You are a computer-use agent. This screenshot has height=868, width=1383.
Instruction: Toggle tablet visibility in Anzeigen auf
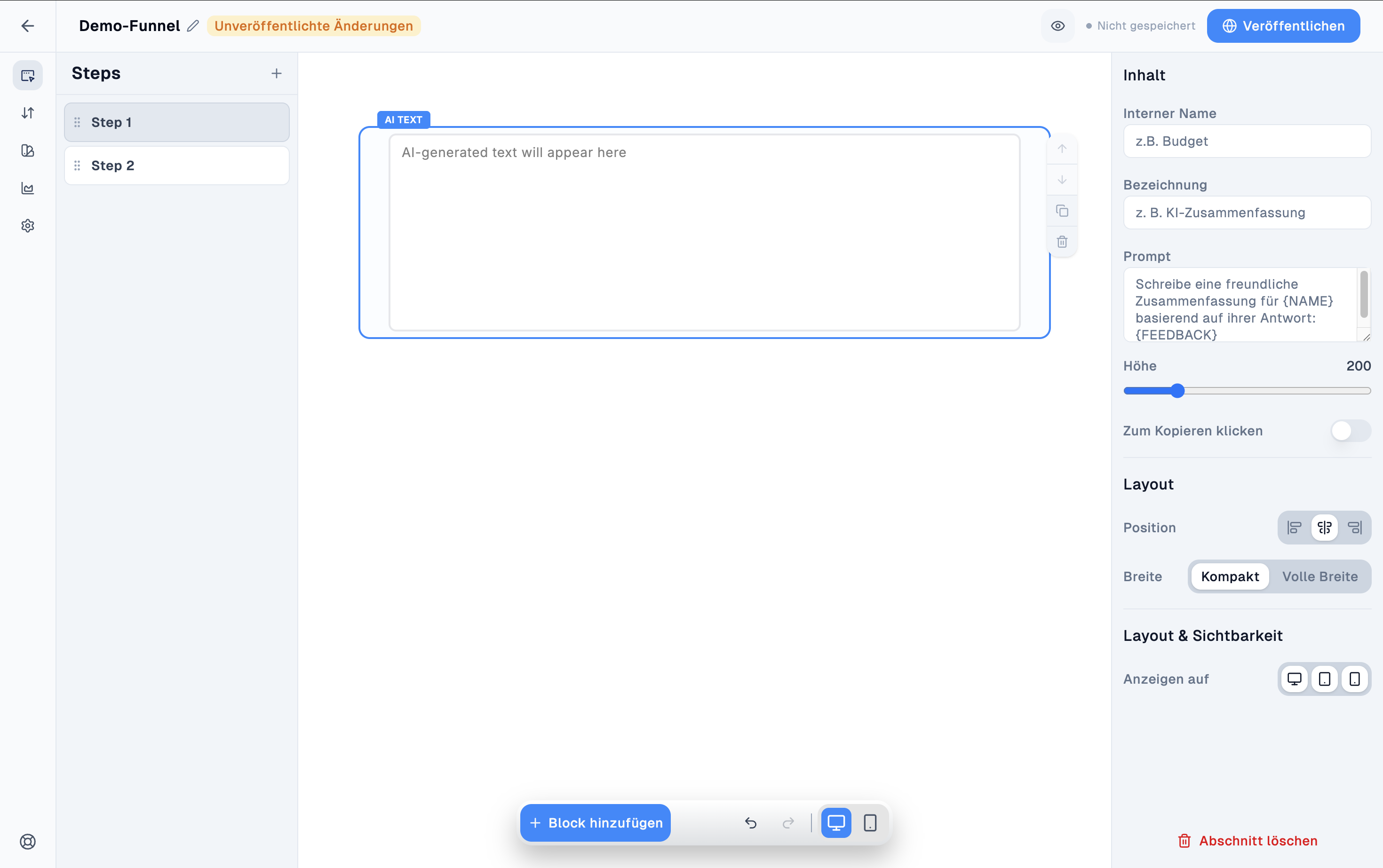pos(1324,679)
